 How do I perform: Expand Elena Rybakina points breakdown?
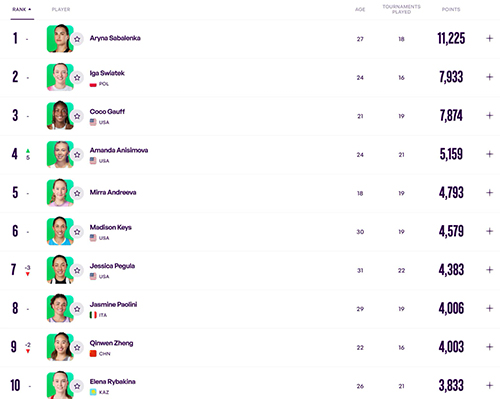489,385
